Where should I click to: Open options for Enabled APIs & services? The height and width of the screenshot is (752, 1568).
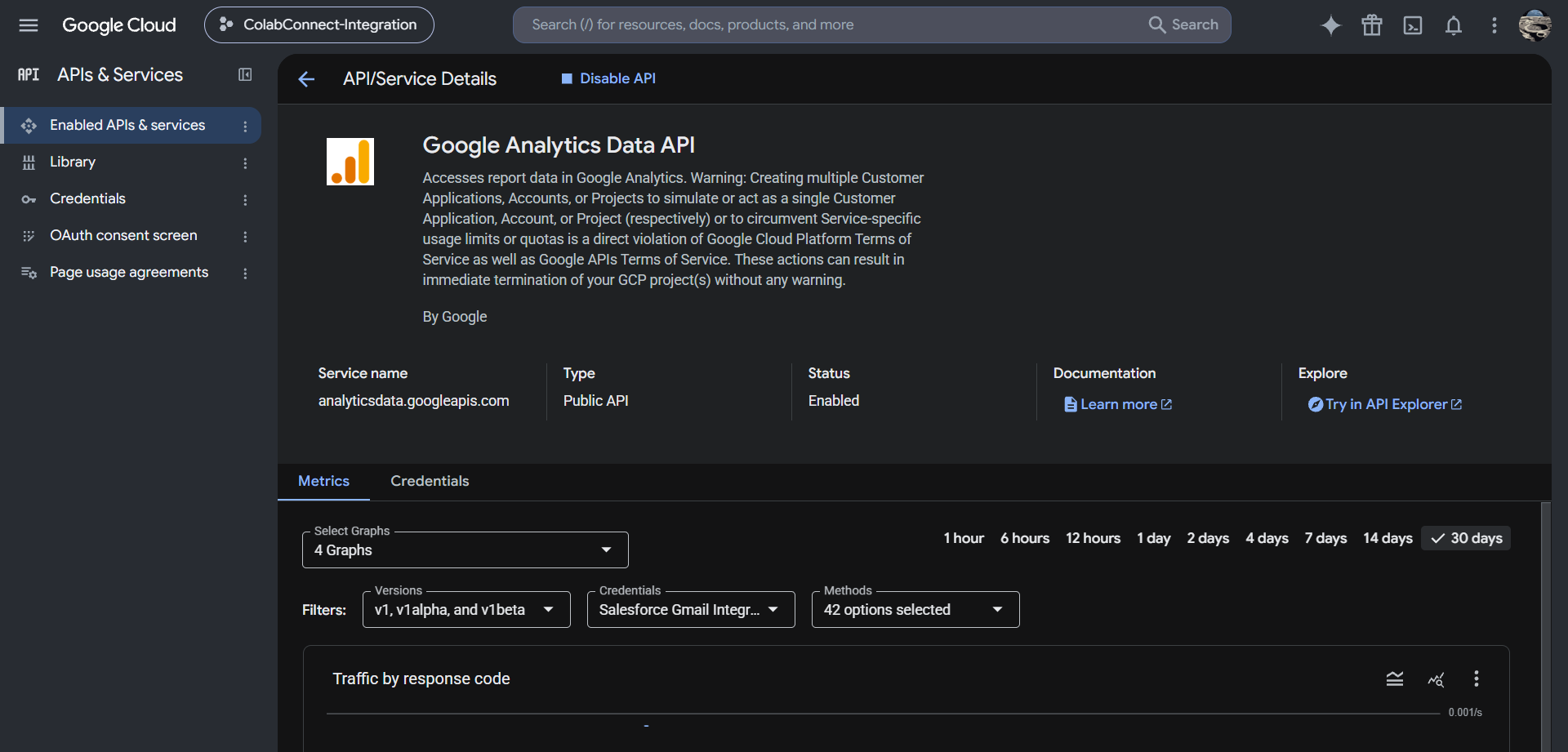(x=245, y=127)
